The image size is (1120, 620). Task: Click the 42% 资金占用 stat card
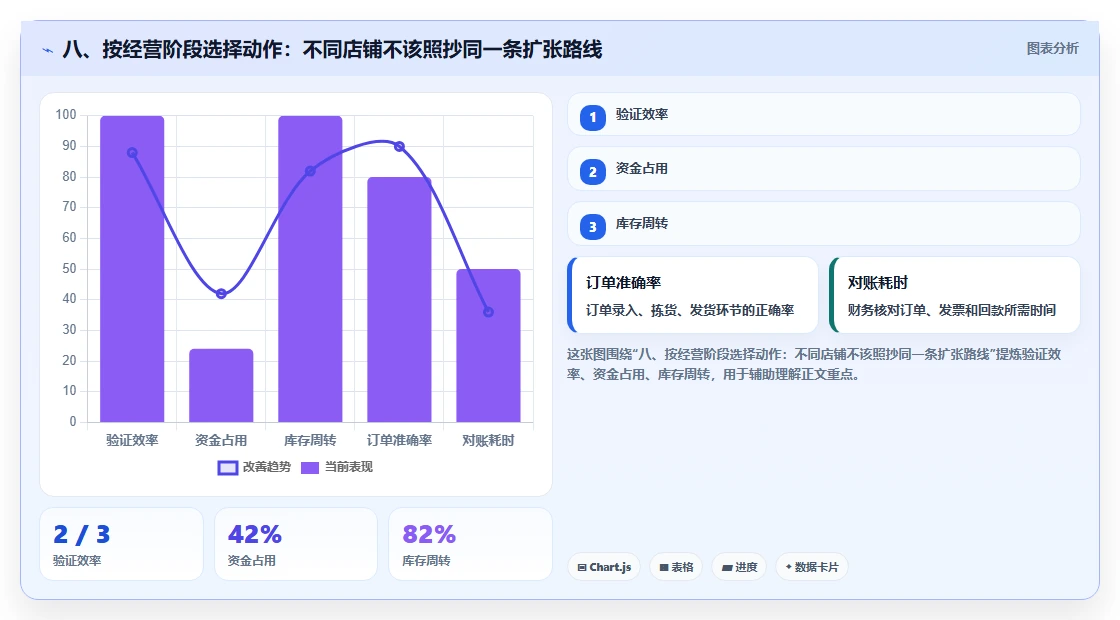tap(296, 544)
